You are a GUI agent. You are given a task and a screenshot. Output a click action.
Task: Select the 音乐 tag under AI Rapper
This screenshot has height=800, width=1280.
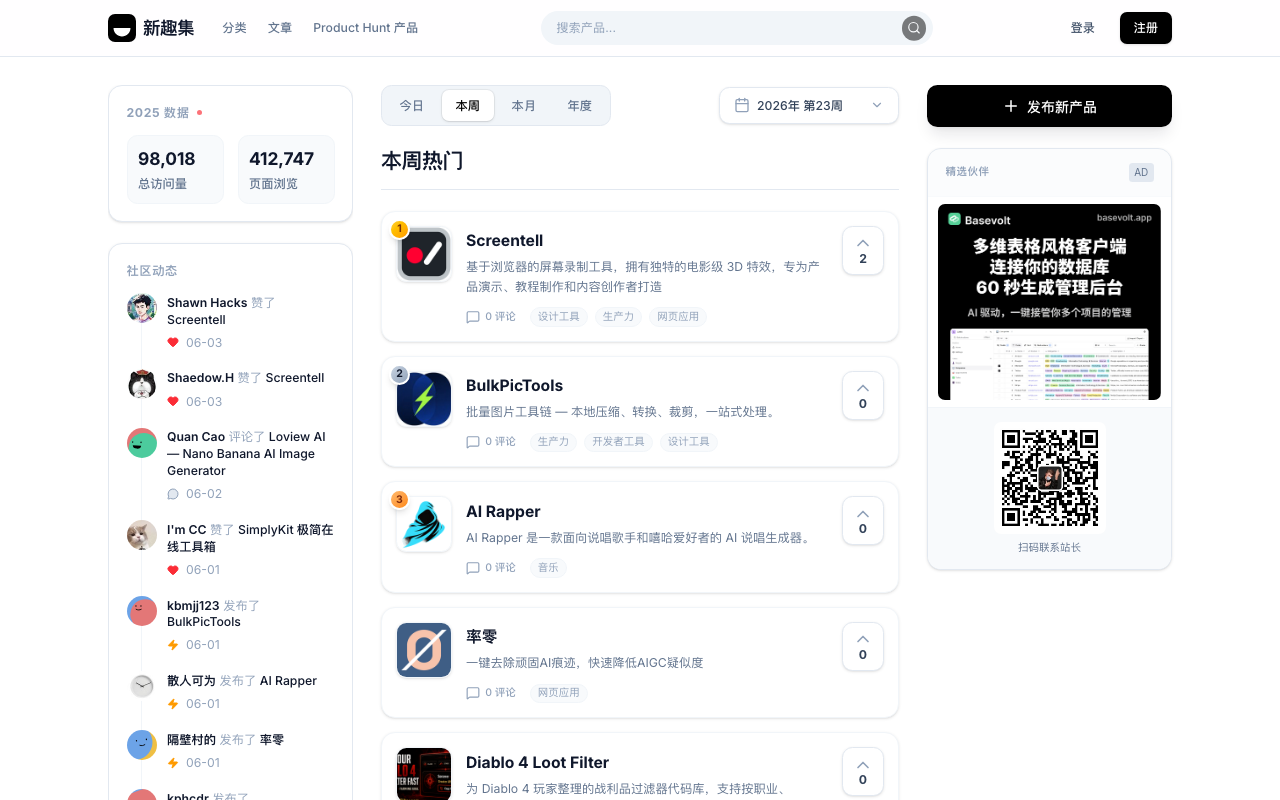pyautogui.click(x=548, y=568)
